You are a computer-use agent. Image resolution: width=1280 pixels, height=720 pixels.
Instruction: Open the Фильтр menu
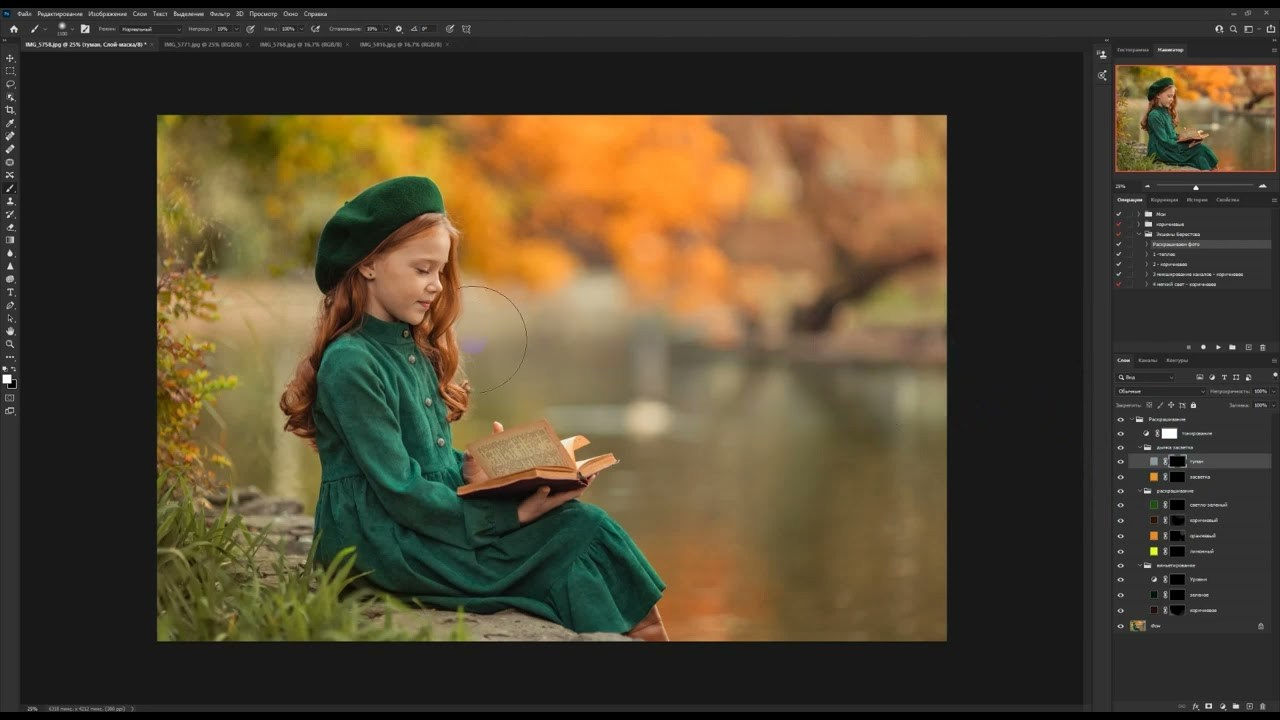tap(220, 14)
